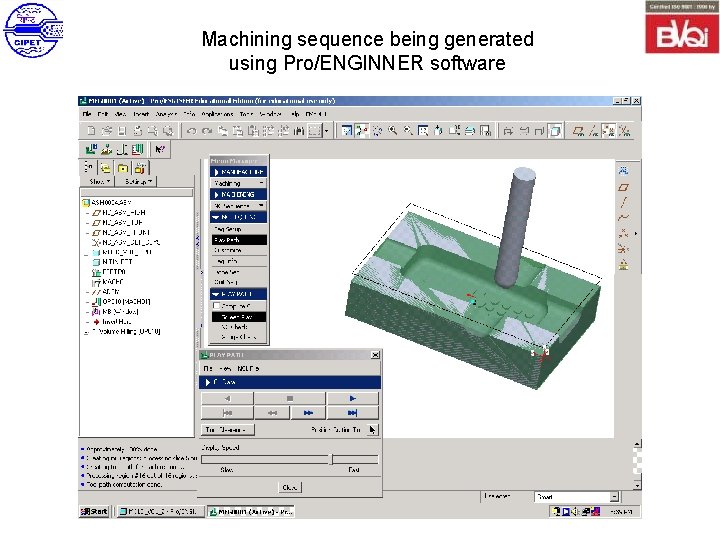Viewport: 720px width, 540px height.
Task: Switch to the no hidden display style
Action: click(540, 131)
